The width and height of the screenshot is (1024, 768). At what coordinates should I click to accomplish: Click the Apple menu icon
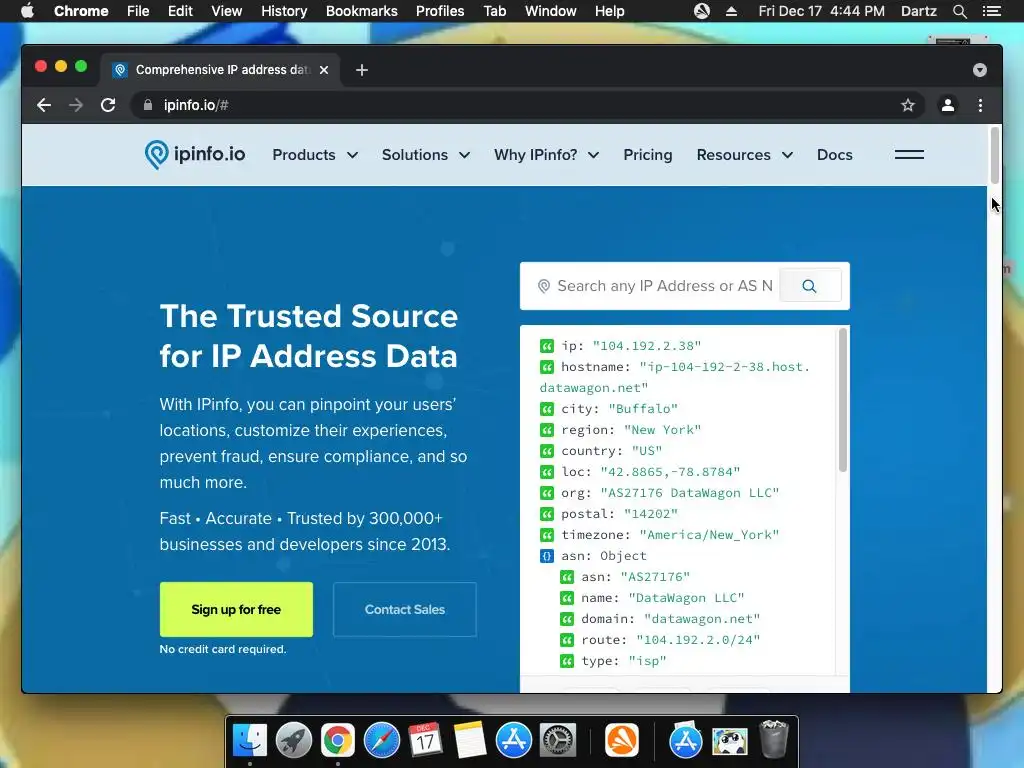pyautogui.click(x=27, y=10)
